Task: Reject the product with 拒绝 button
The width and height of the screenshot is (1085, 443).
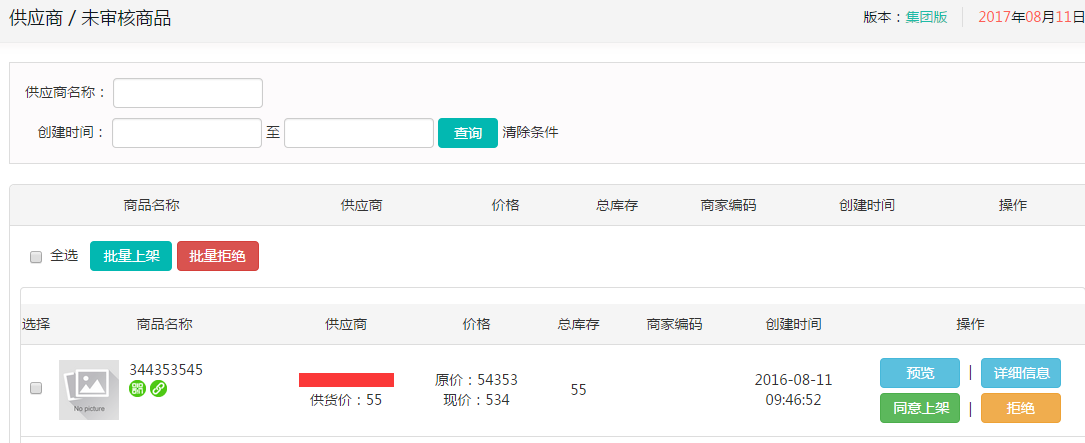Action: point(1020,408)
